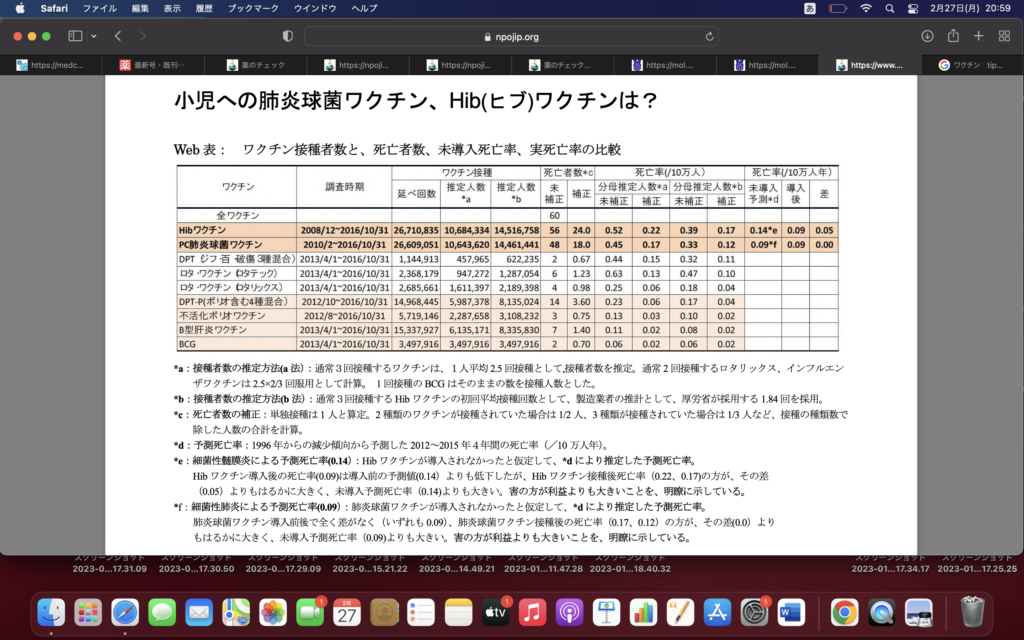Go back to the previous page
Image resolution: width=1024 pixels, height=640 pixels.
pos(118,36)
